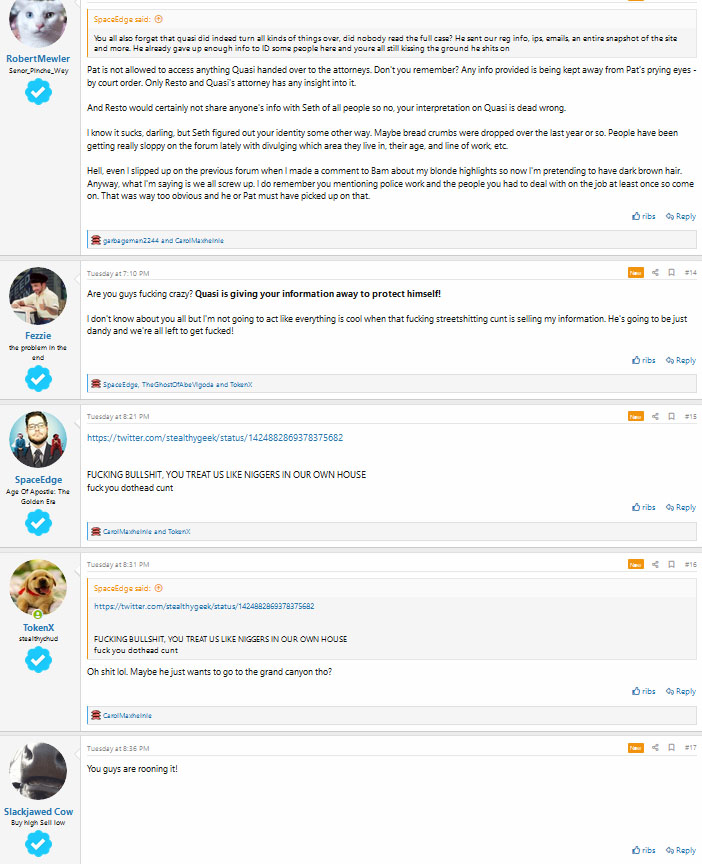Expand SpaceEdge quote in RobertMewler's post
Viewport: 702px width, 864px height.
pyautogui.click(x=159, y=19)
